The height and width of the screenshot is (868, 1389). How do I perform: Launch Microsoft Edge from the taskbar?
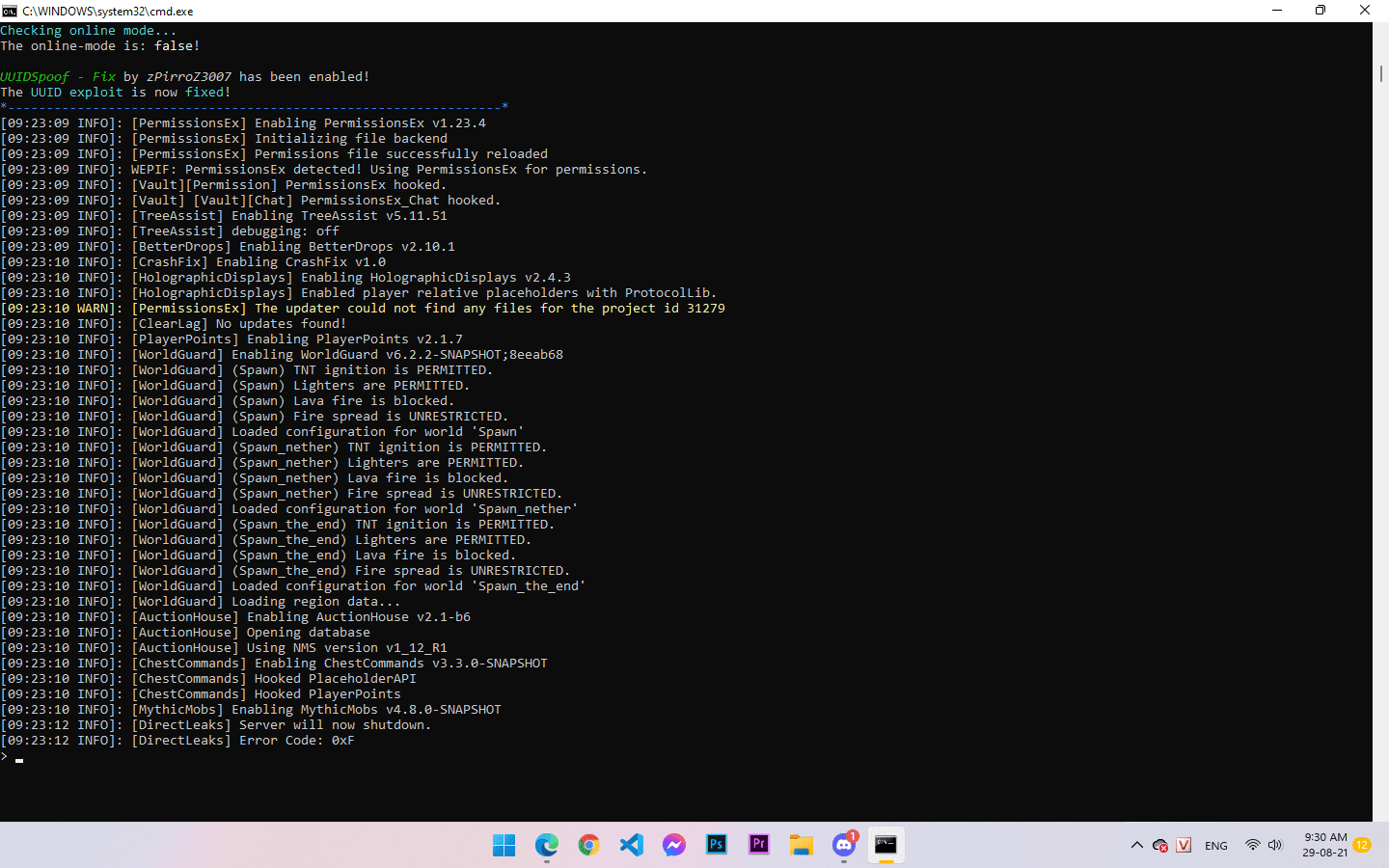tap(547, 846)
